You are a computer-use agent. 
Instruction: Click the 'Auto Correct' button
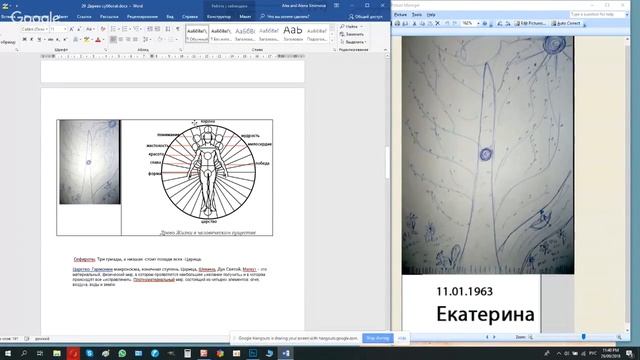(566, 23)
